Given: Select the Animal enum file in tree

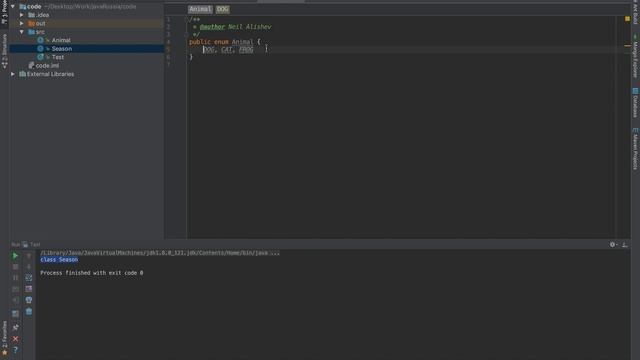Looking at the screenshot, I should (61, 40).
